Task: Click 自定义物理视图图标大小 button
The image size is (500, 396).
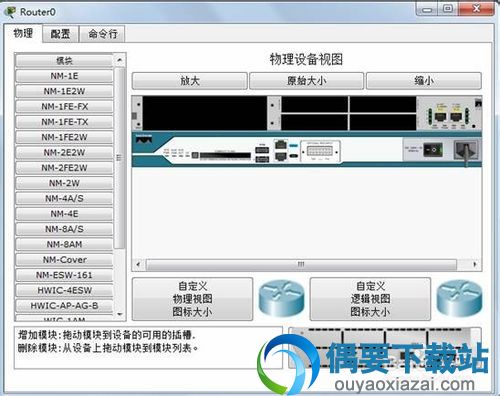Action: (192, 299)
